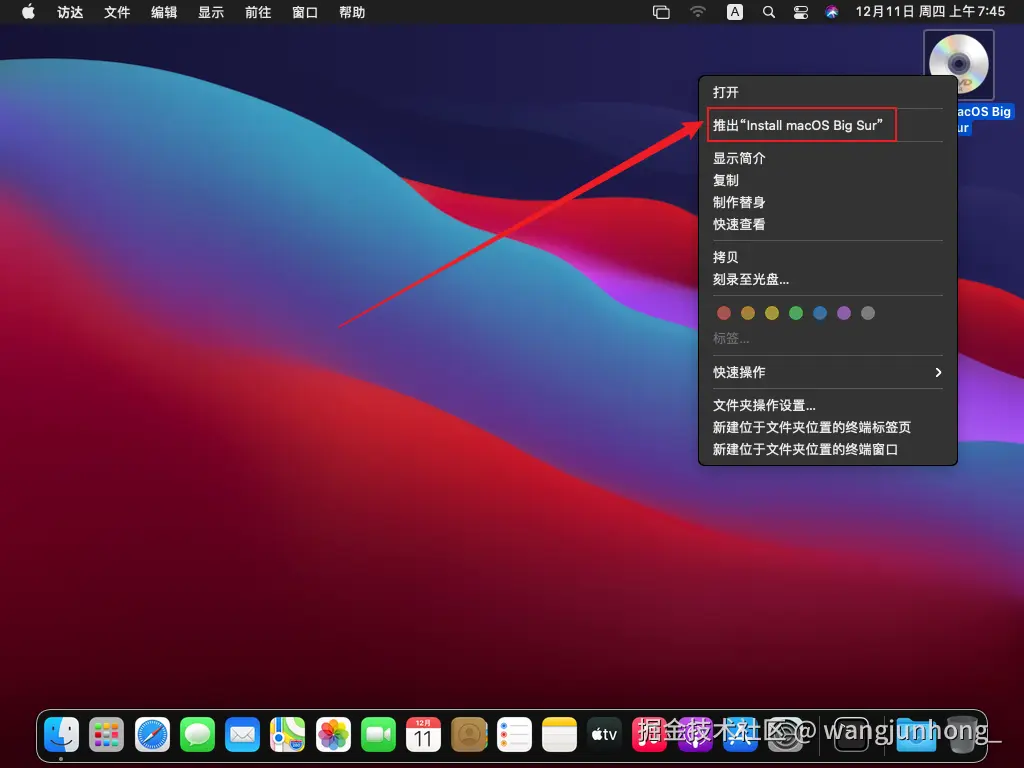Click the Install macOS Big Sur disk icon

(x=959, y=62)
